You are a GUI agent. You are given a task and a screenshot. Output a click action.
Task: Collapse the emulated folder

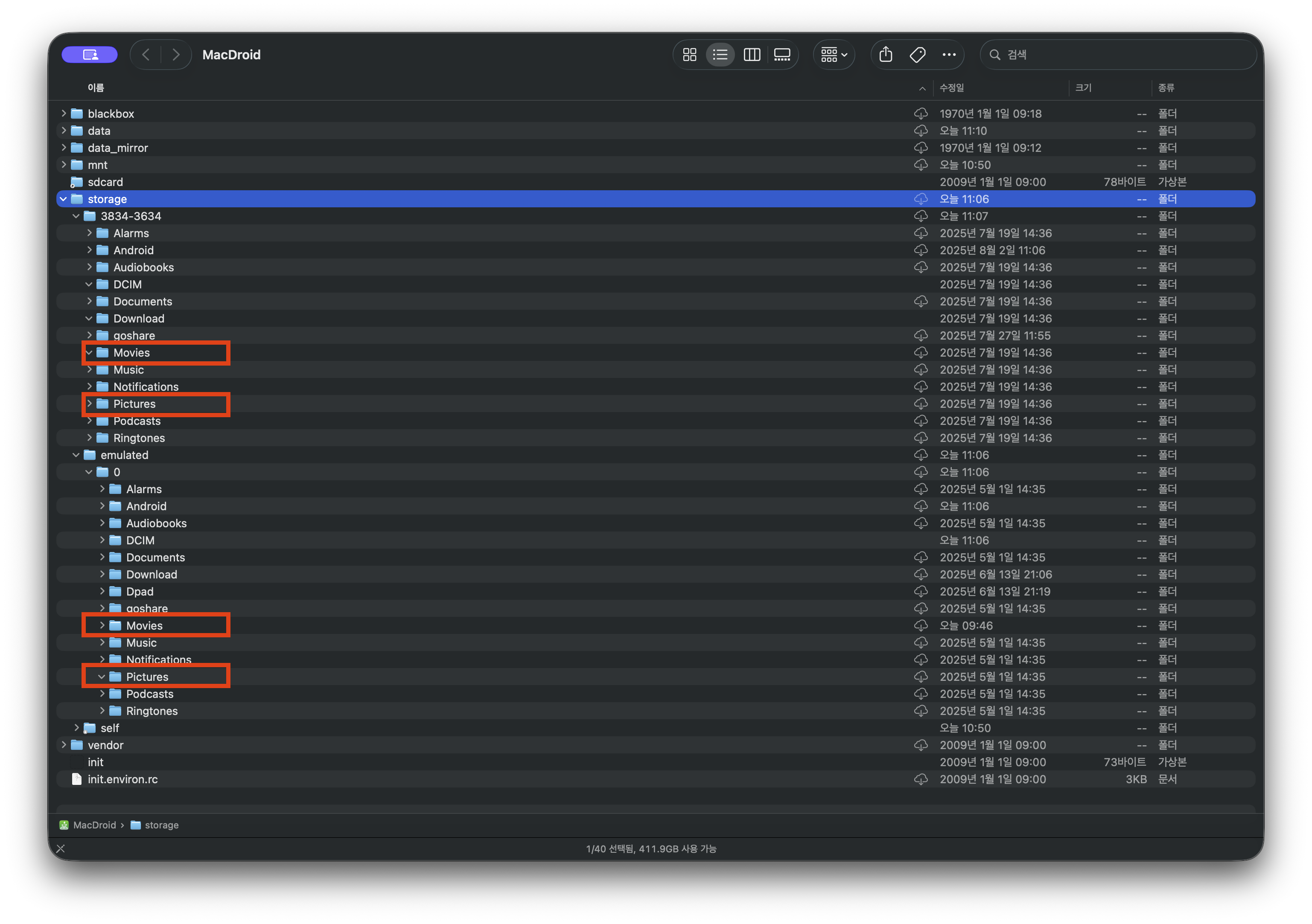76,455
